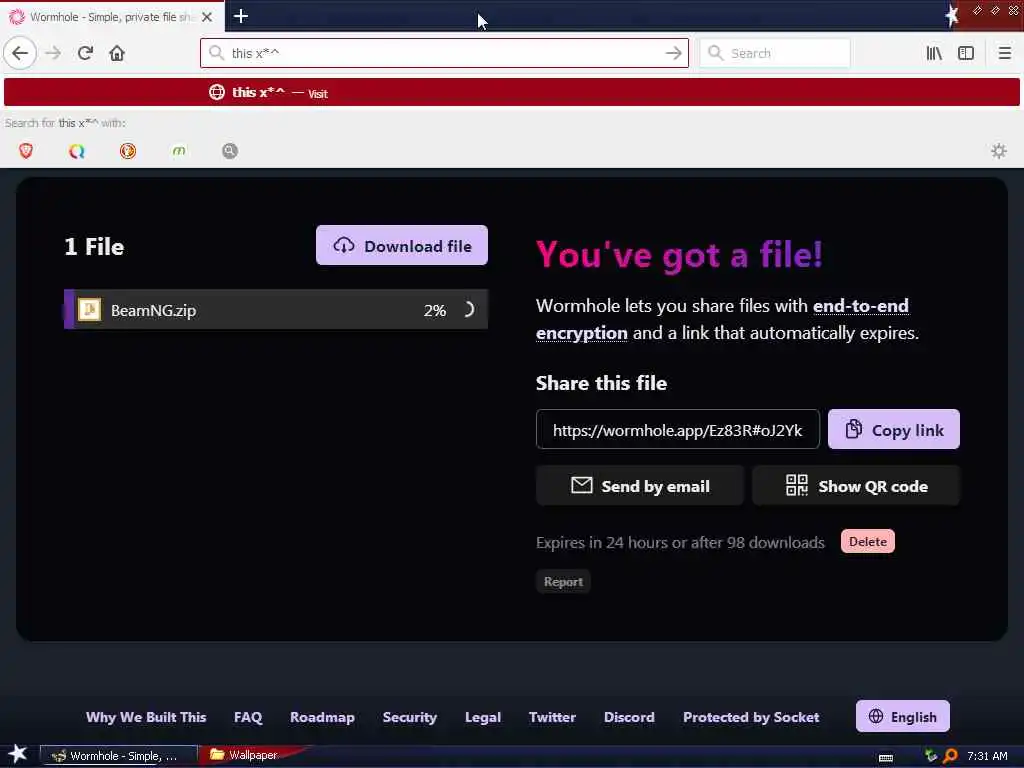Open a new tab with the plus button
The width and height of the screenshot is (1024, 768).
[x=240, y=16]
